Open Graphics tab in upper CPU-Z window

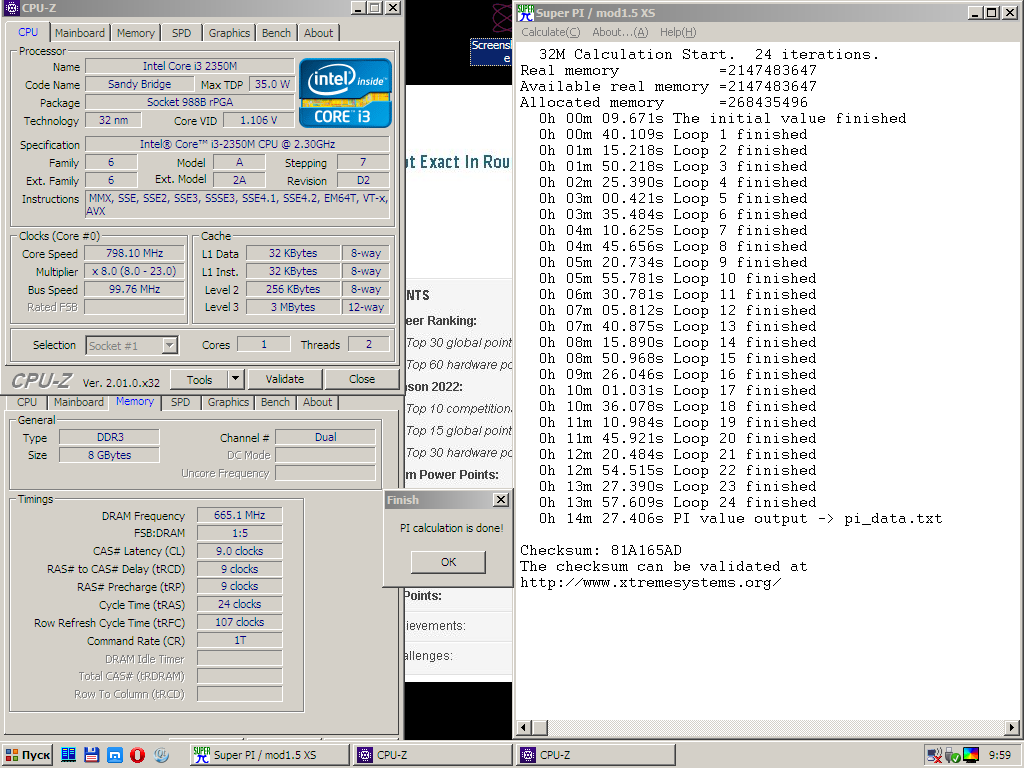coord(229,33)
